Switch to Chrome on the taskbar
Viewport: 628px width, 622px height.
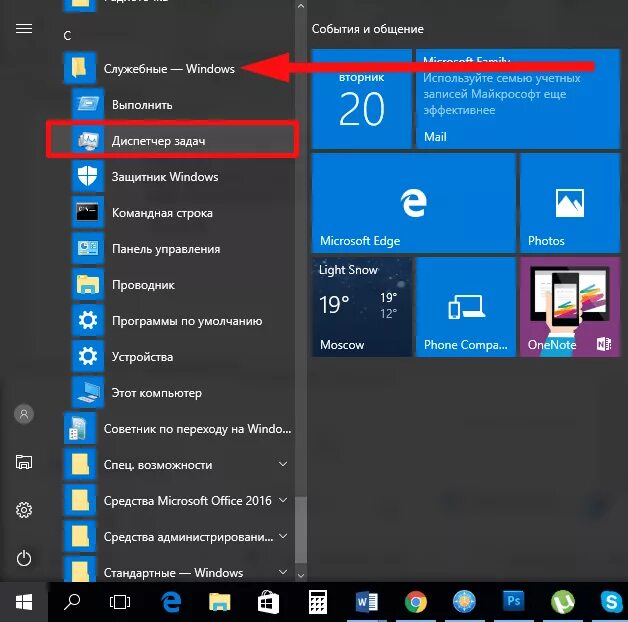[x=415, y=602]
